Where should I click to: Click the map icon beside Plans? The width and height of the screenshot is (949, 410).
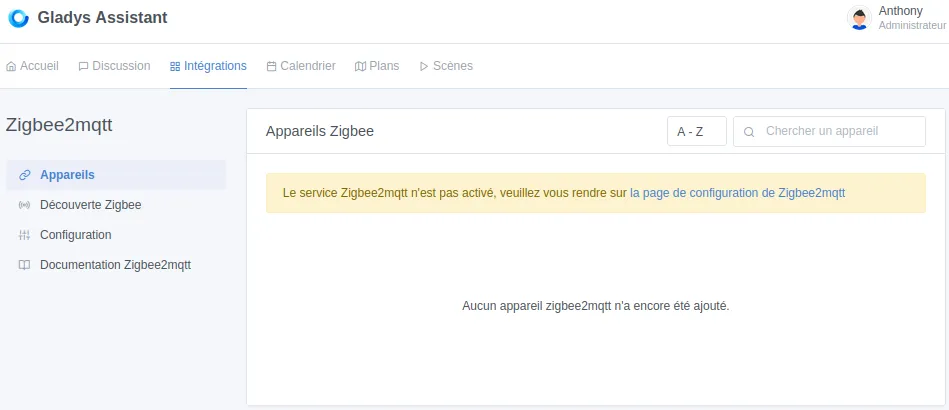click(360, 67)
